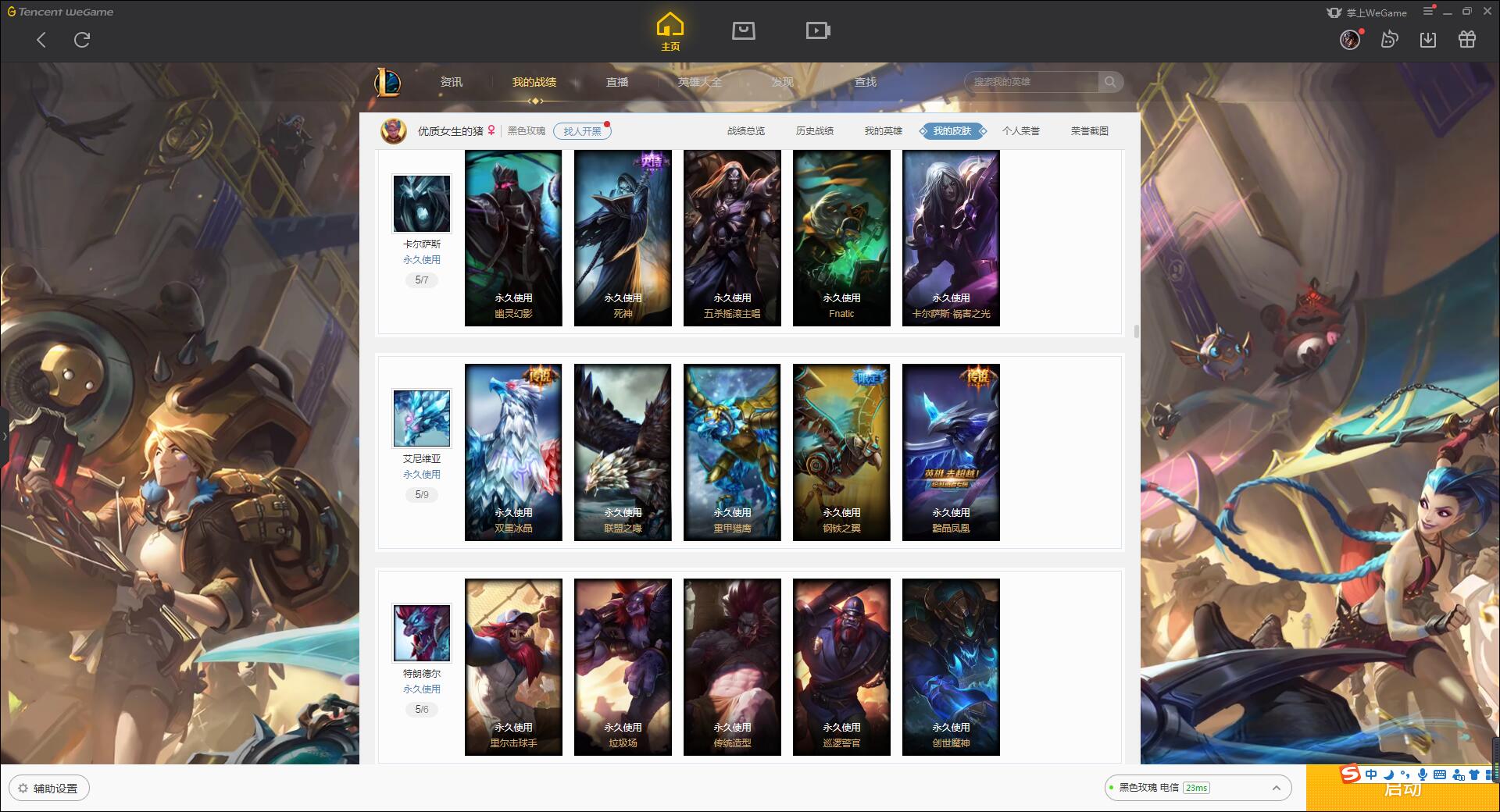Expand the 黑色玫瑰 电信 server dropdown
Viewport: 1500px width, 812px height.
pos(1197,788)
